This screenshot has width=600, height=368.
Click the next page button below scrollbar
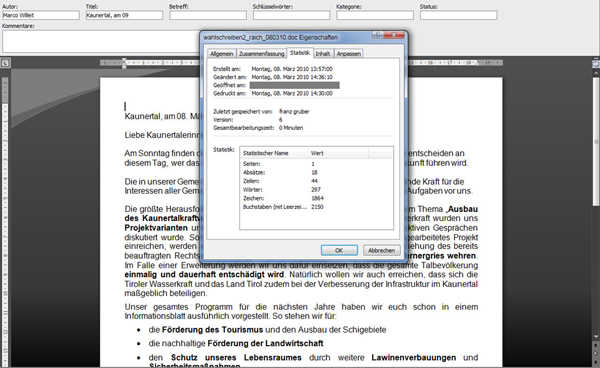coord(596,361)
